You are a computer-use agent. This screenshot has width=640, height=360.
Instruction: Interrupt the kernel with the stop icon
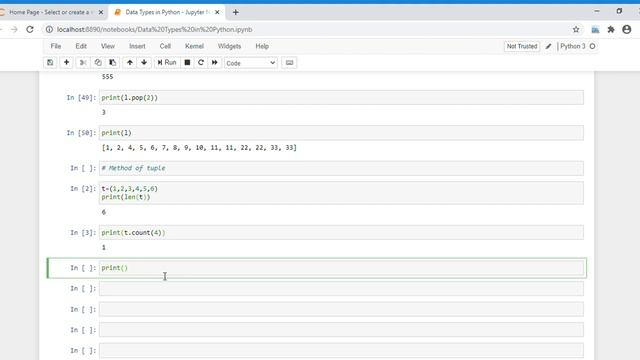[x=187, y=62]
